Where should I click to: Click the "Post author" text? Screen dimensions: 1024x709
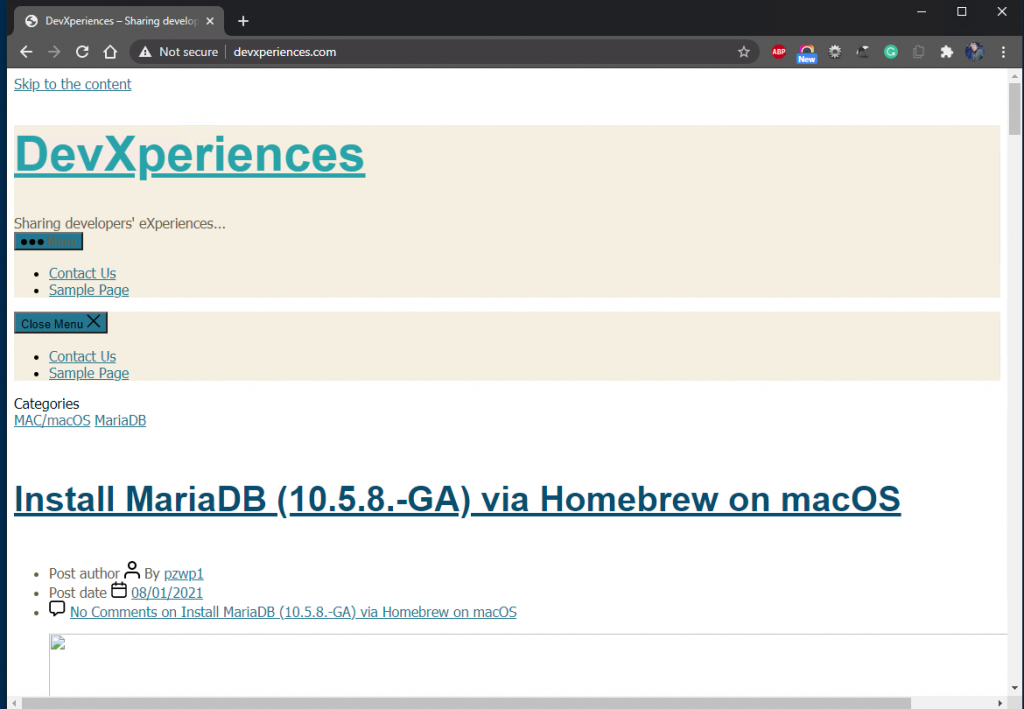(84, 574)
